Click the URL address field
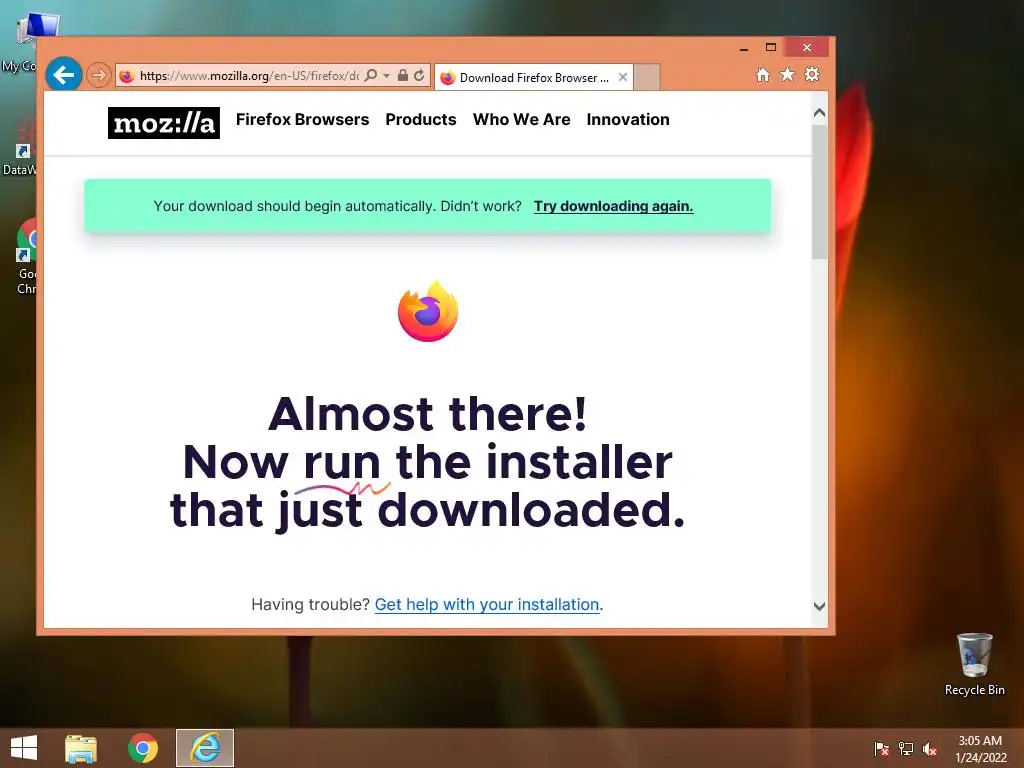 [x=249, y=76]
